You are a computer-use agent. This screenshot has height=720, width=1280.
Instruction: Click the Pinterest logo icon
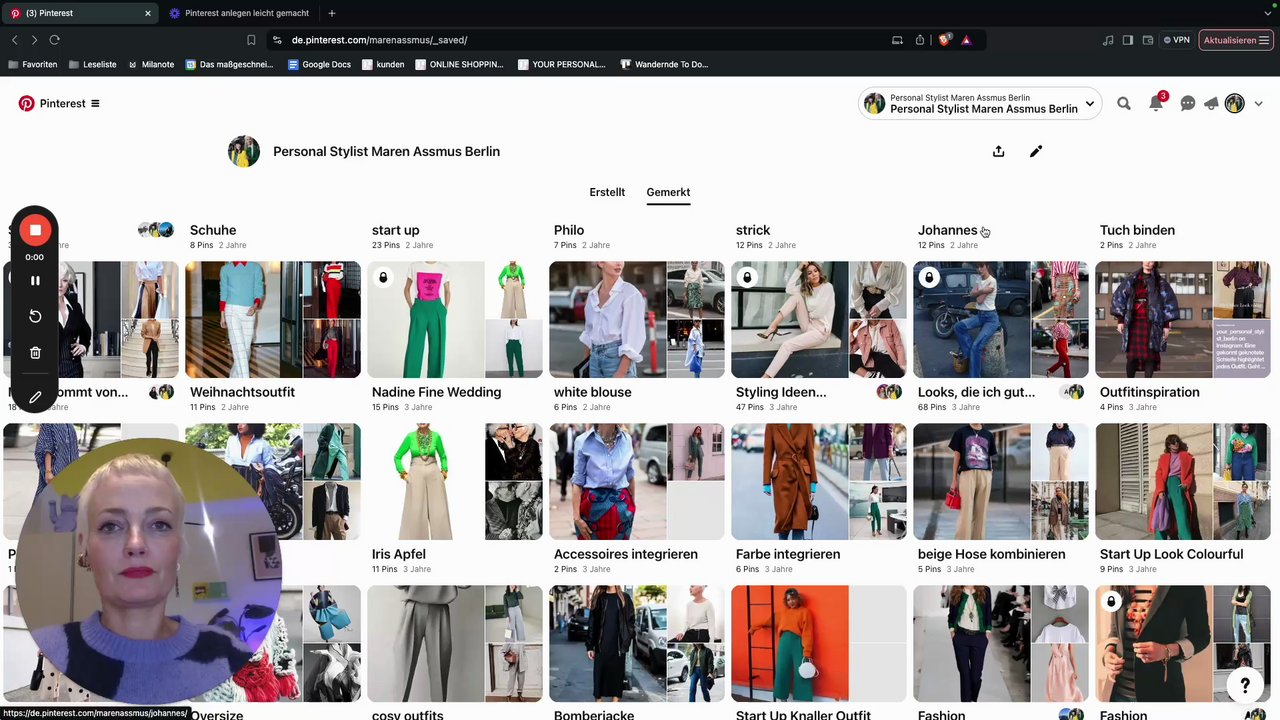click(26, 104)
